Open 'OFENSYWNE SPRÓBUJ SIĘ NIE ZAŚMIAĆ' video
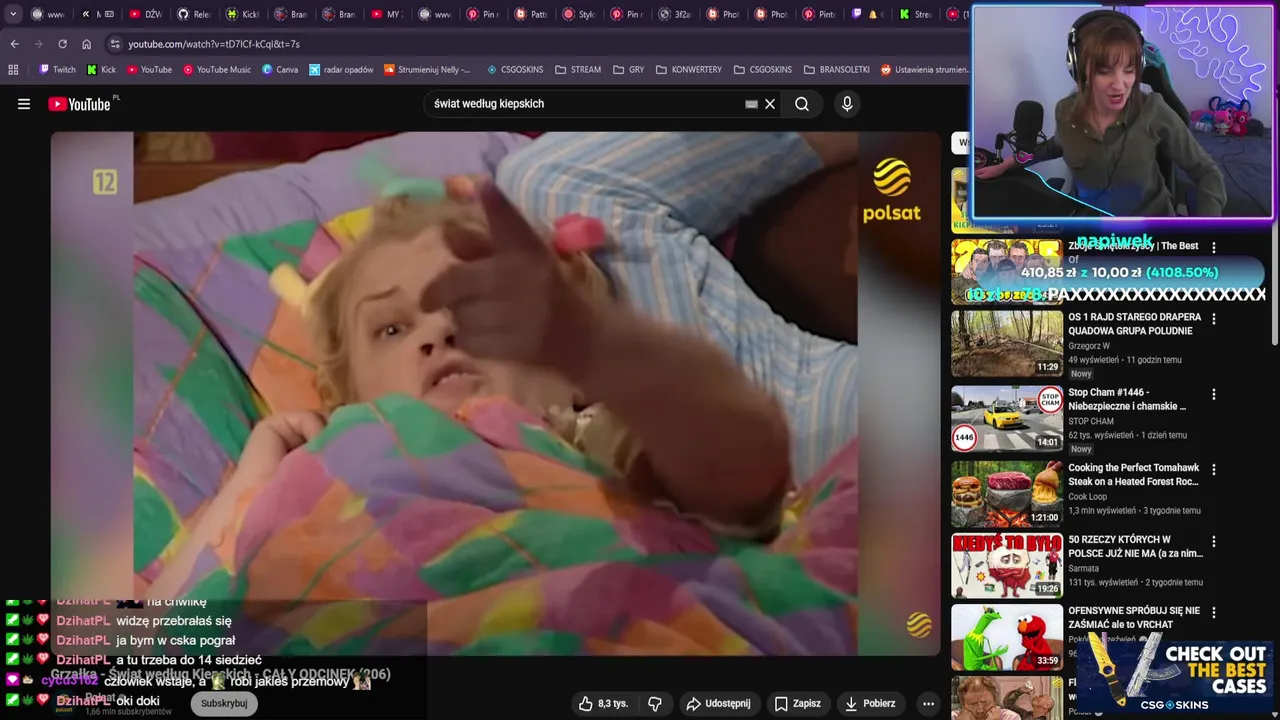Image resolution: width=1280 pixels, height=720 pixels. coord(1134,617)
